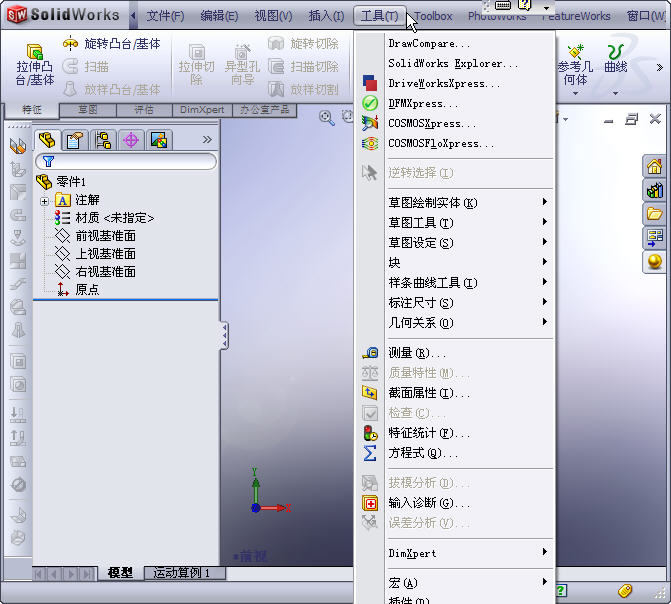Open the 插入(I) menu

coord(326,16)
